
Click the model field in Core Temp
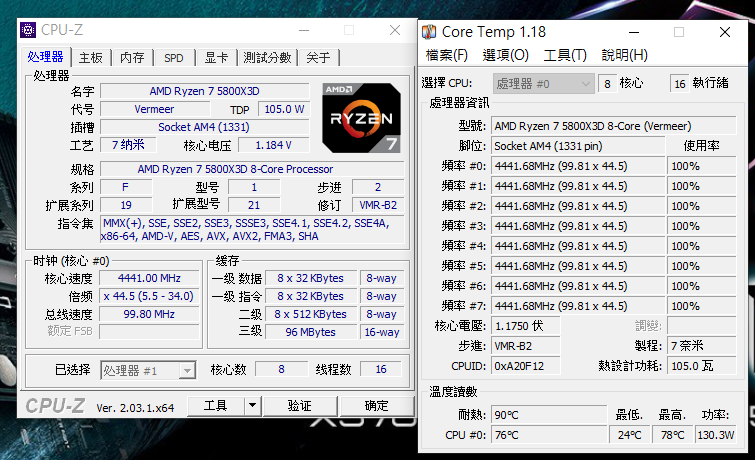point(613,126)
